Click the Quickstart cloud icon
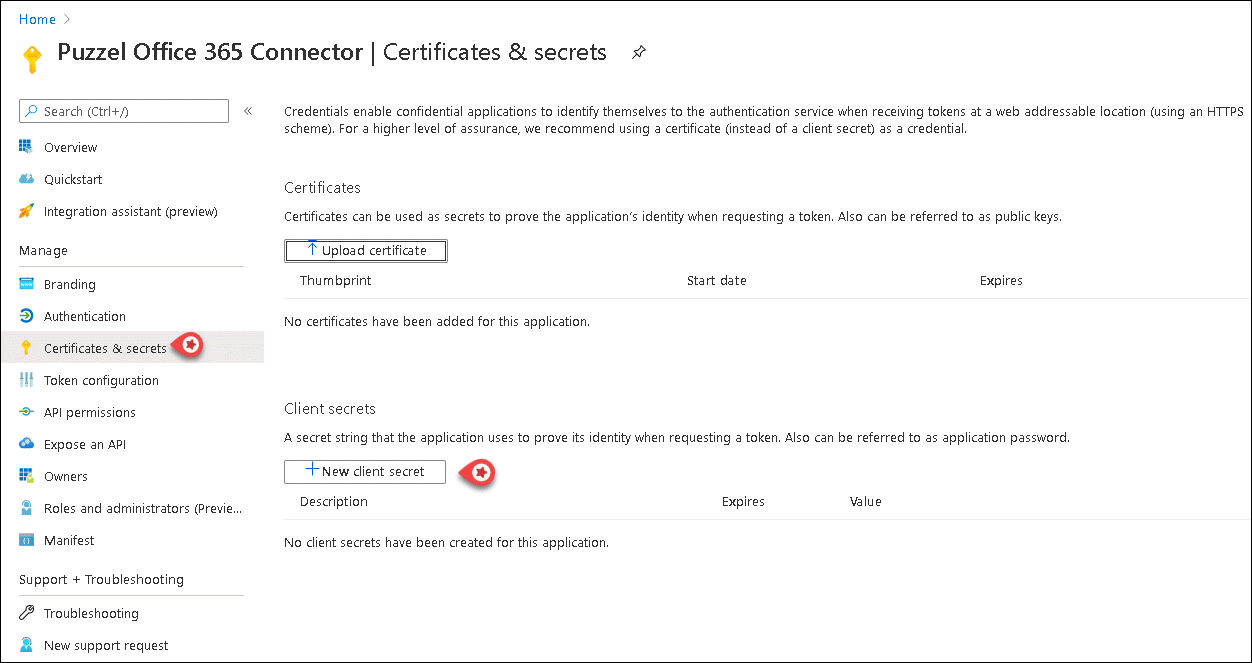This screenshot has width=1252, height=663. (26, 179)
